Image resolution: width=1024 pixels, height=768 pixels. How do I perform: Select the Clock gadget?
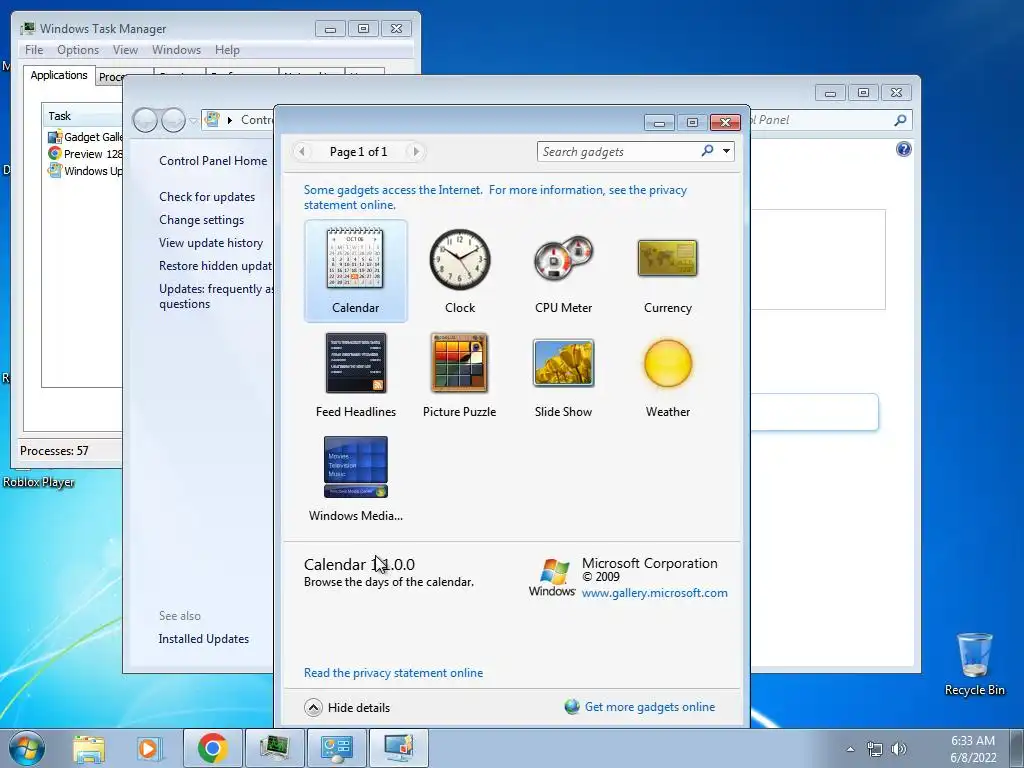pyautogui.click(x=460, y=270)
